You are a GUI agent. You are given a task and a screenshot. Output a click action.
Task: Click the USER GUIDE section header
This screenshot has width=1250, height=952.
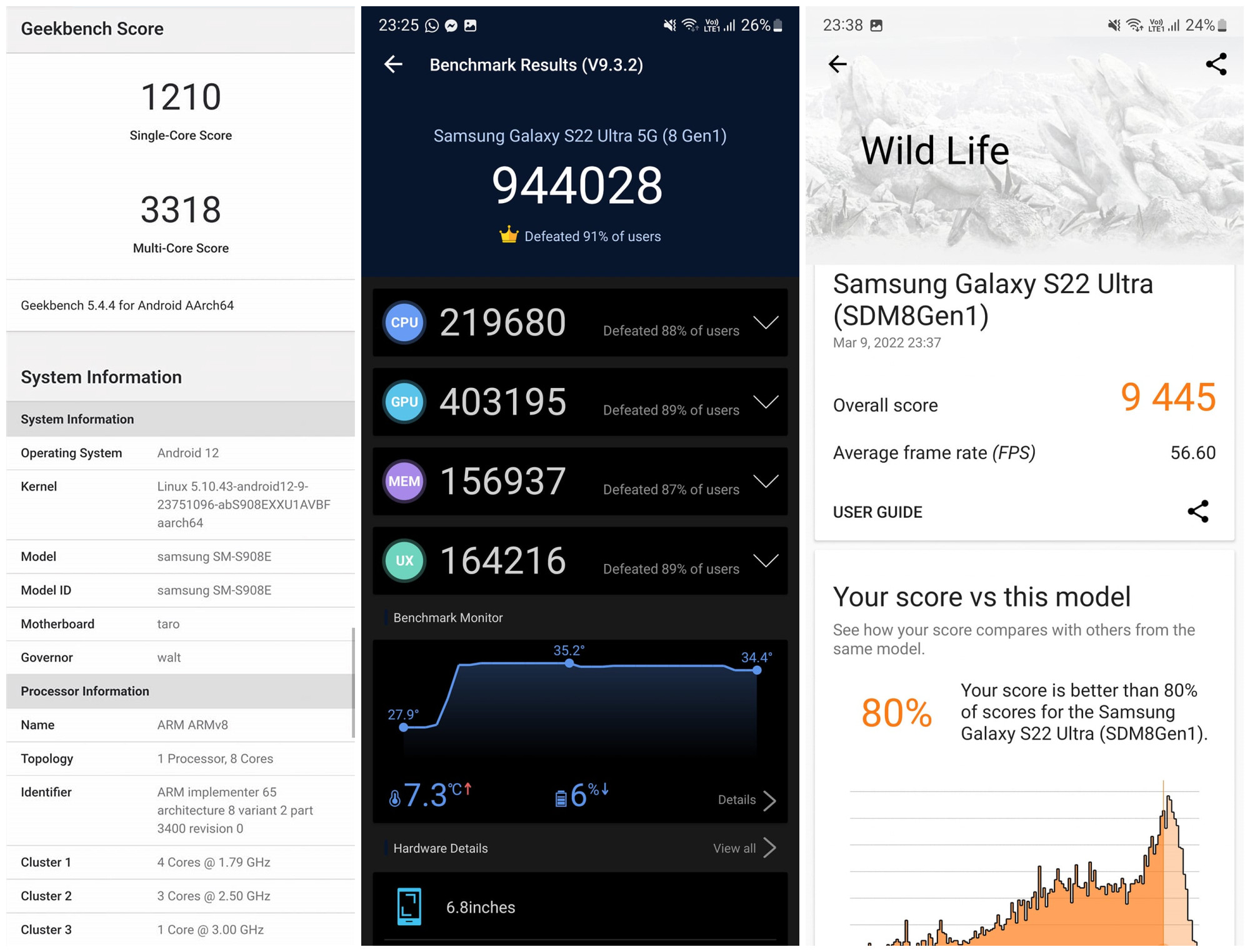878,512
